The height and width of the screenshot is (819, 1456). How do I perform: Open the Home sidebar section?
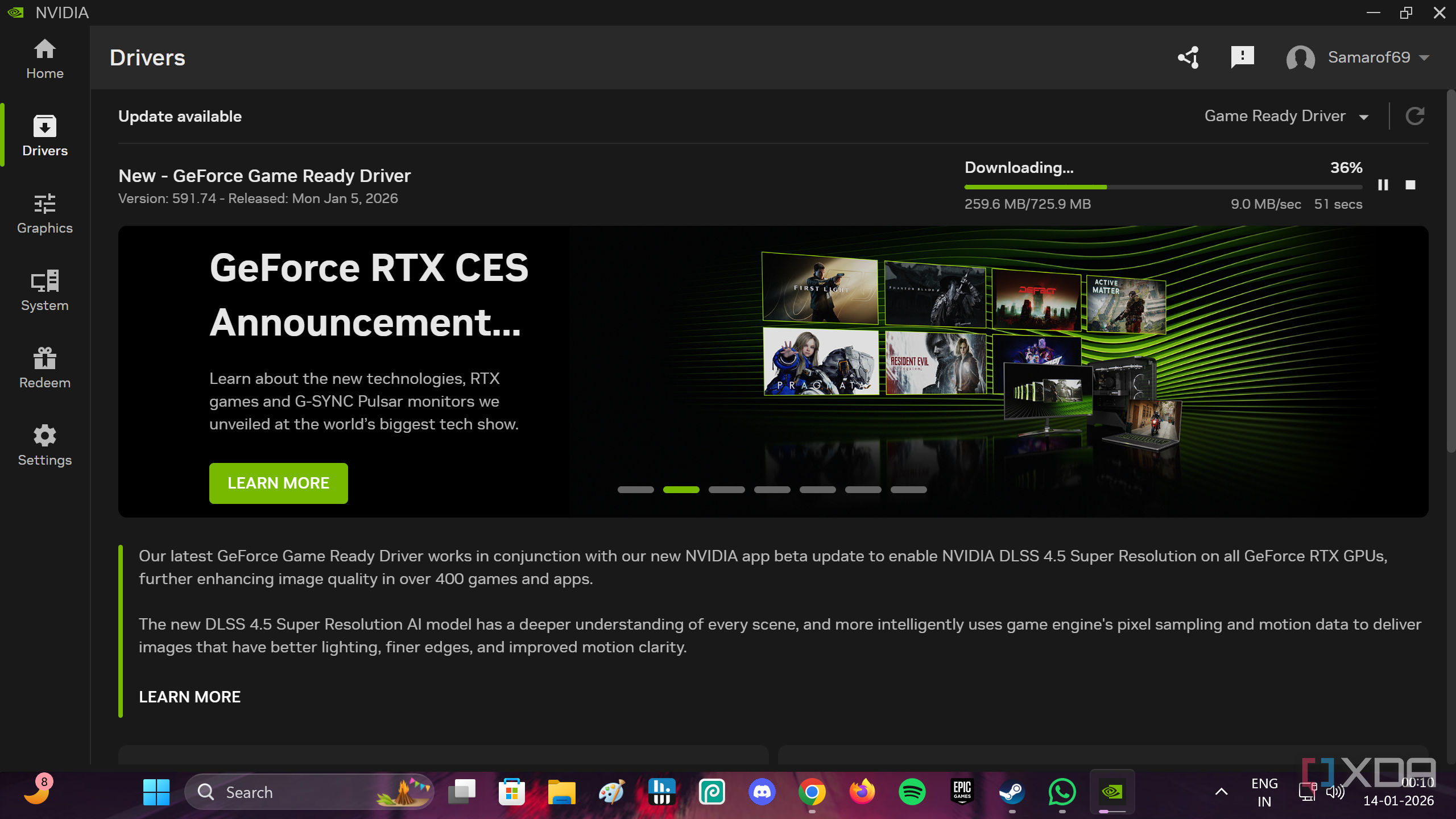(x=44, y=59)
